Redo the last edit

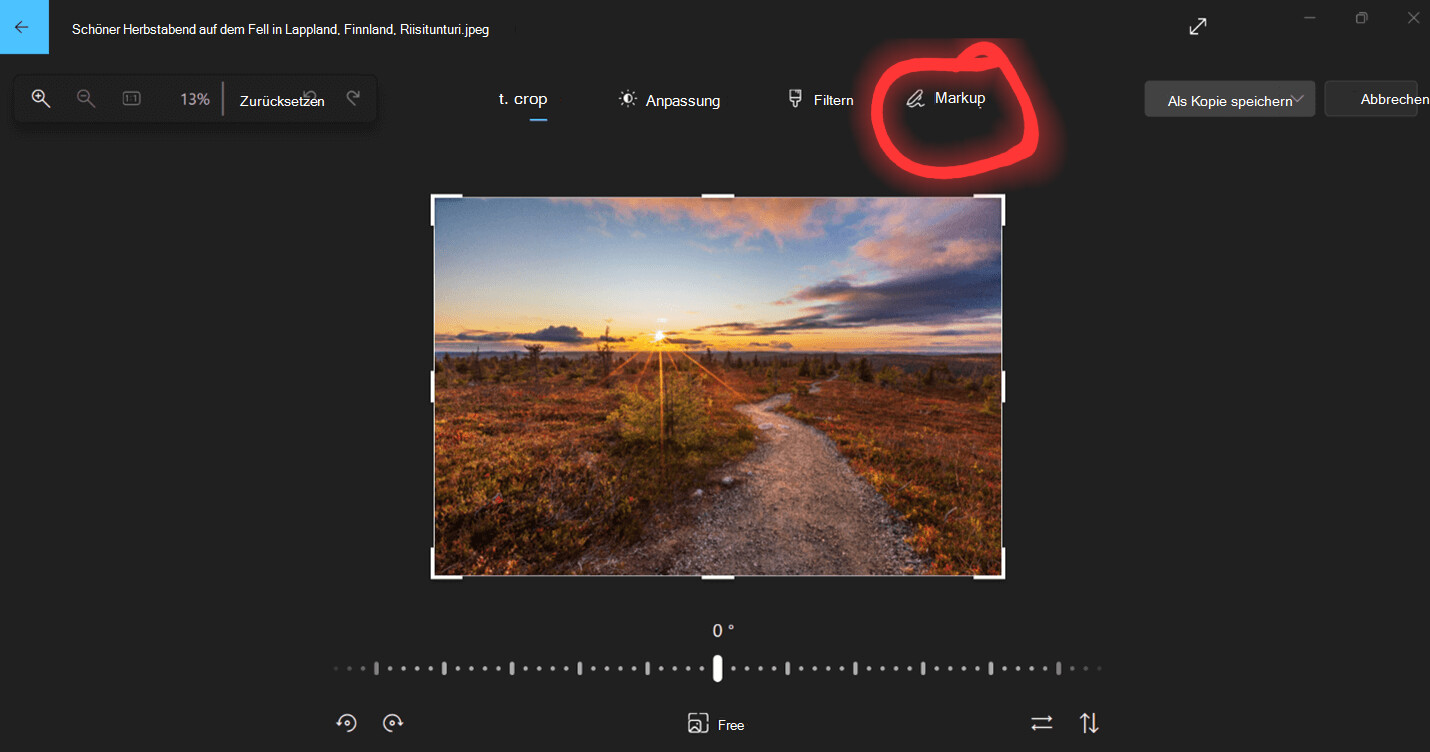[353, 98]
